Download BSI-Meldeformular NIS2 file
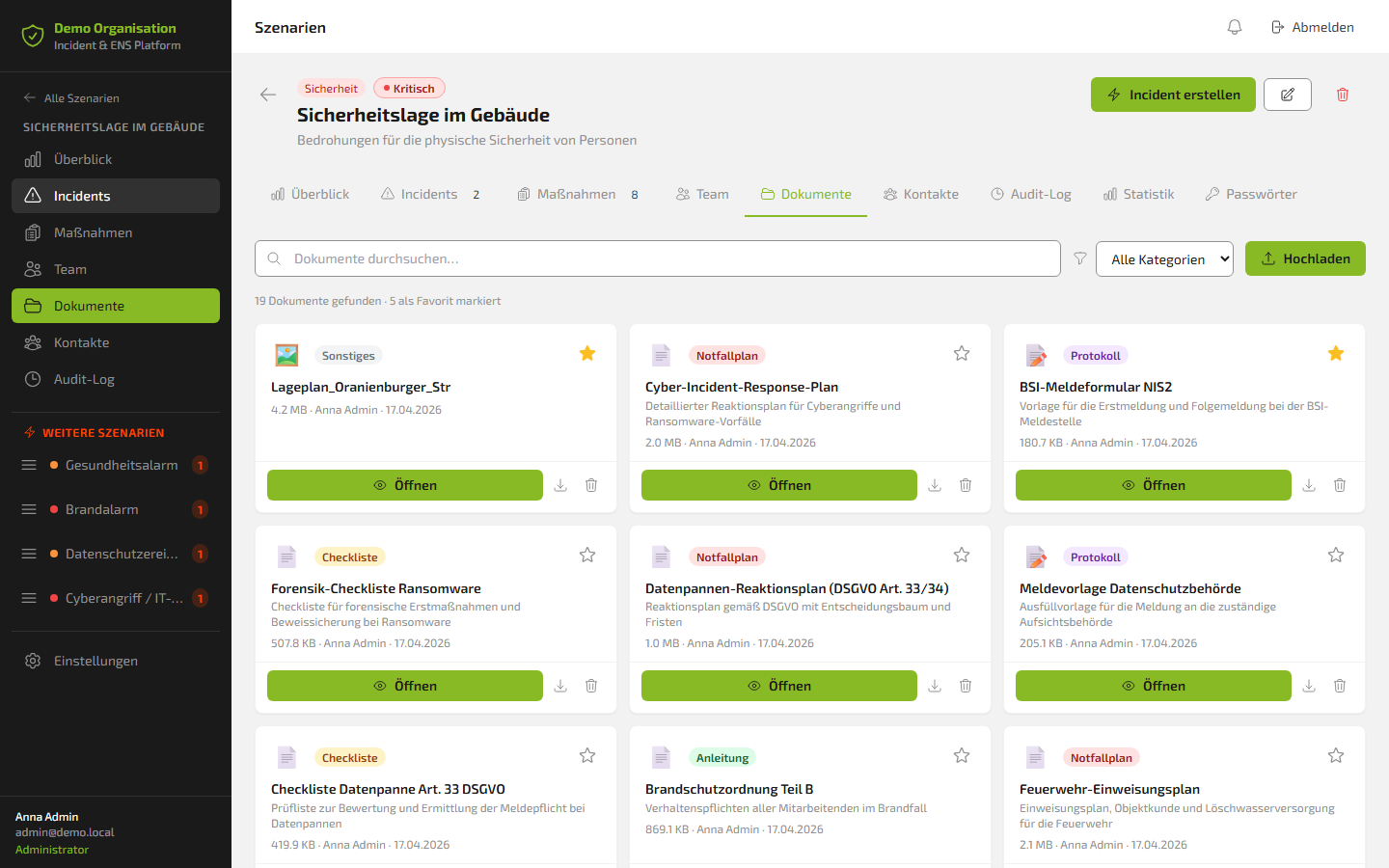 (x=1309, y=485)
